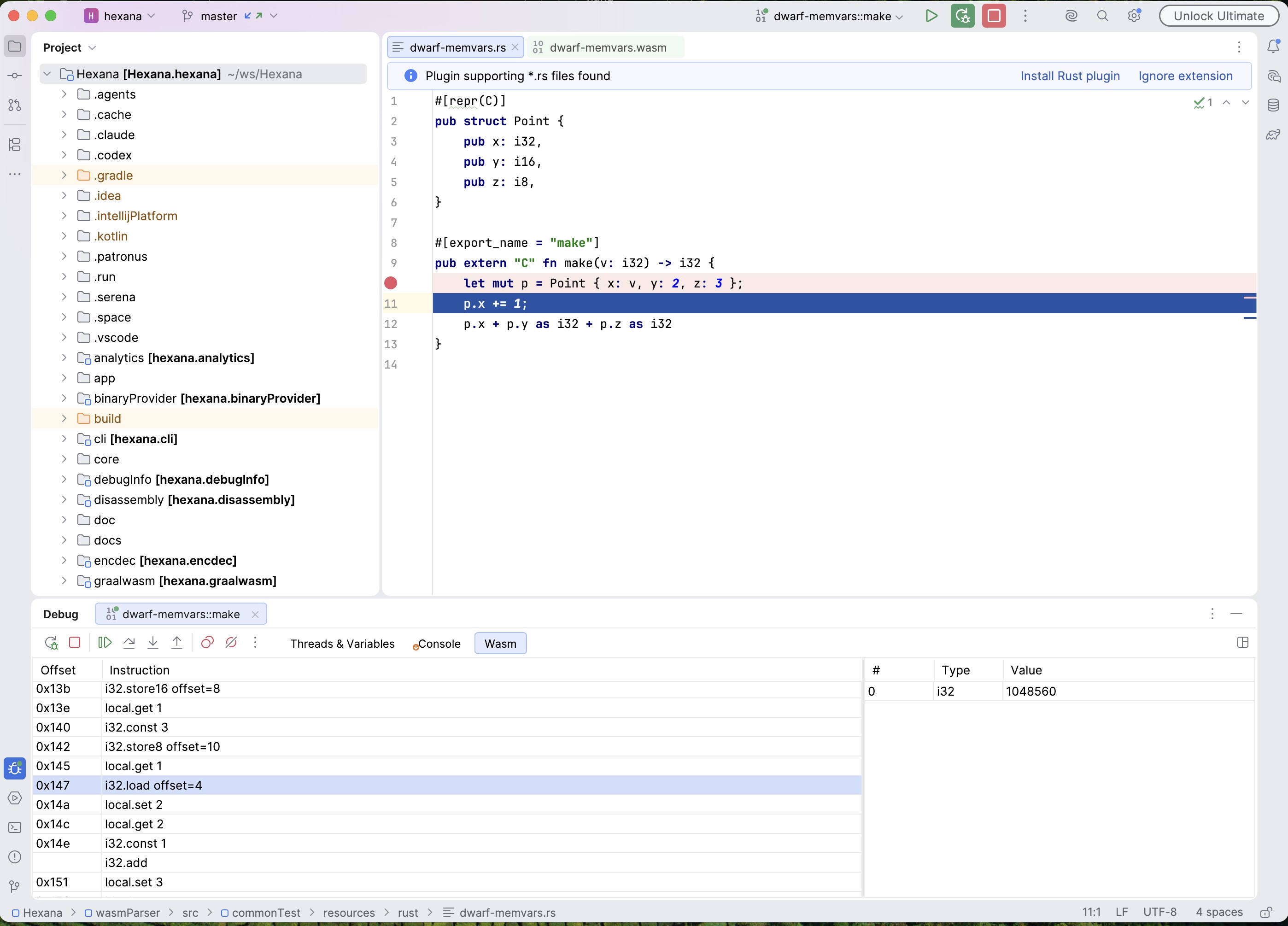Open the Git tool window icon
The image size is (1288, 926).
[x=15, y=886]
